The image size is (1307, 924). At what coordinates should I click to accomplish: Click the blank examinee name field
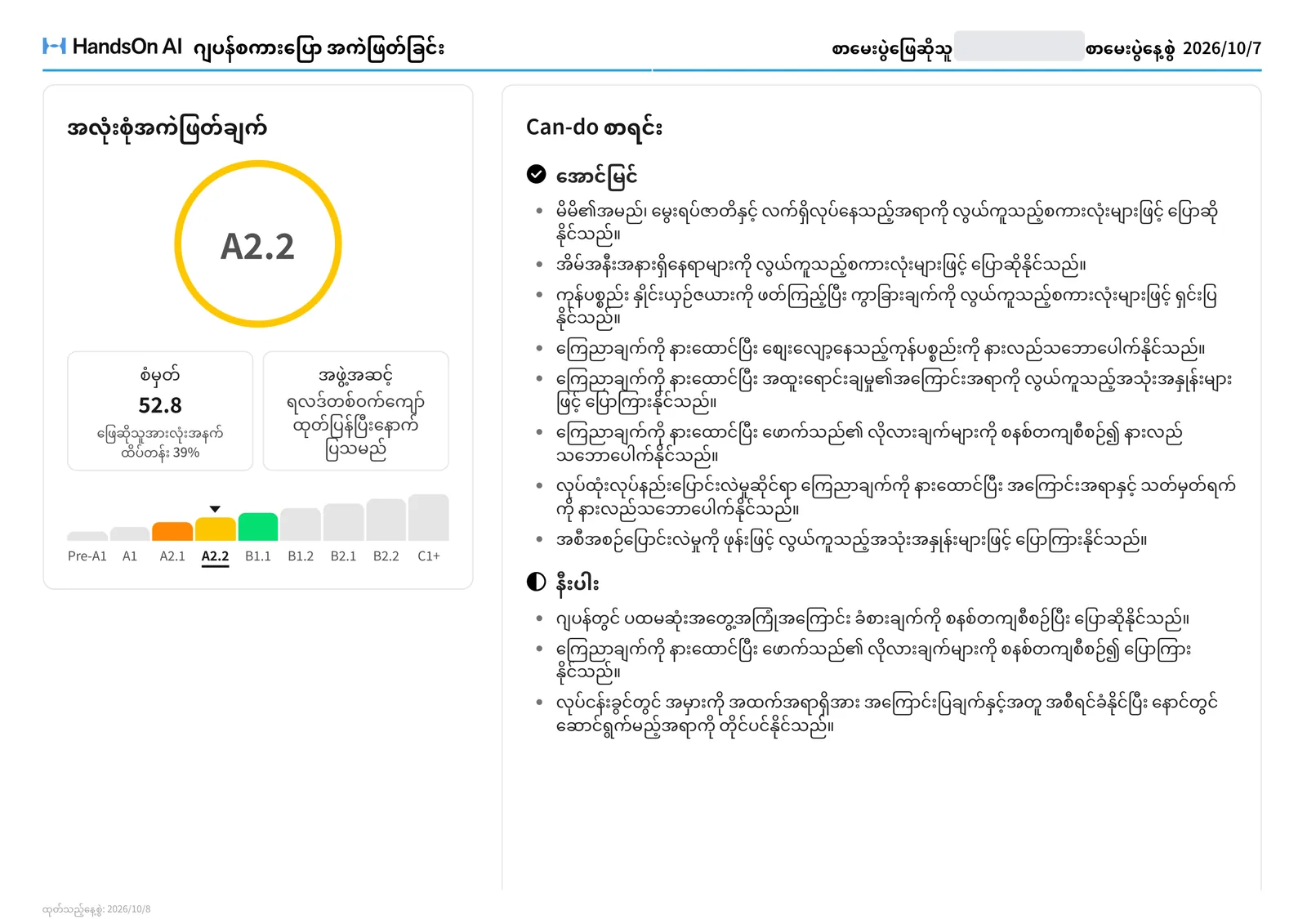1019,47
